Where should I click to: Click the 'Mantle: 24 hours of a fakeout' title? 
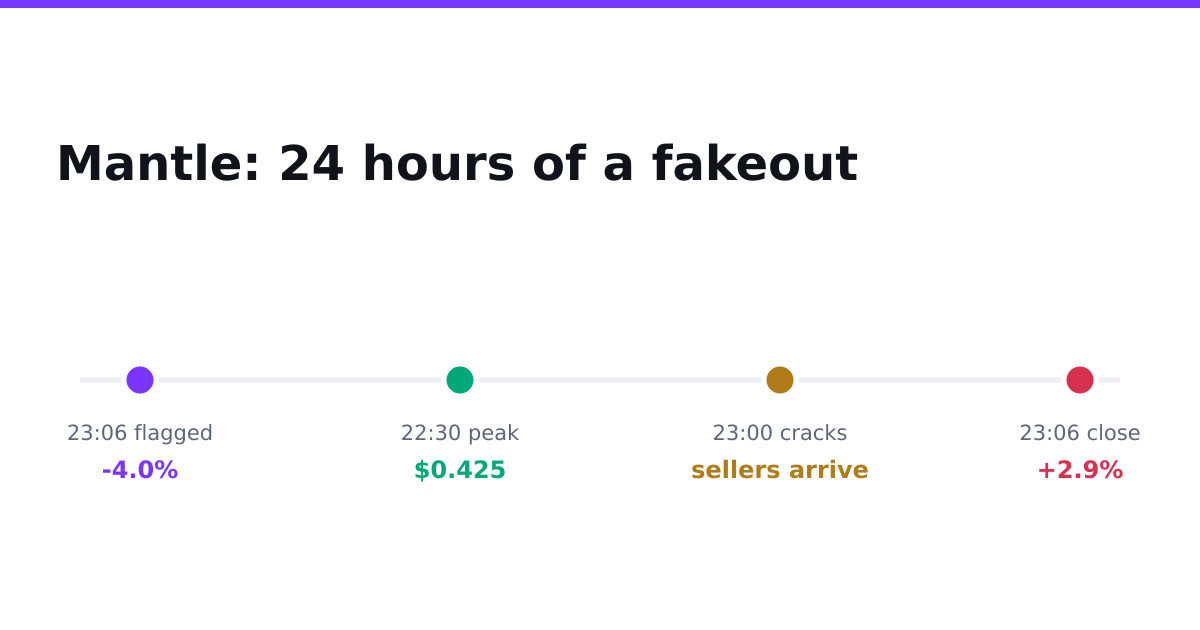(457, 165)
